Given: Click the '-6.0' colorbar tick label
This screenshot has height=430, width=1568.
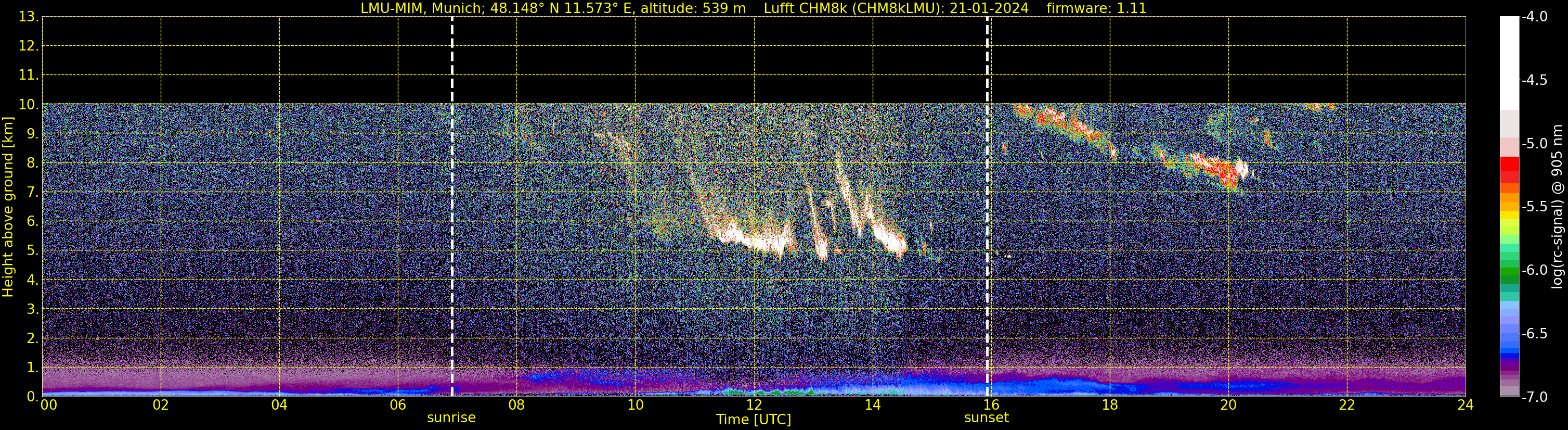Looking at the screenshot, I should [x=1534, y=270].
